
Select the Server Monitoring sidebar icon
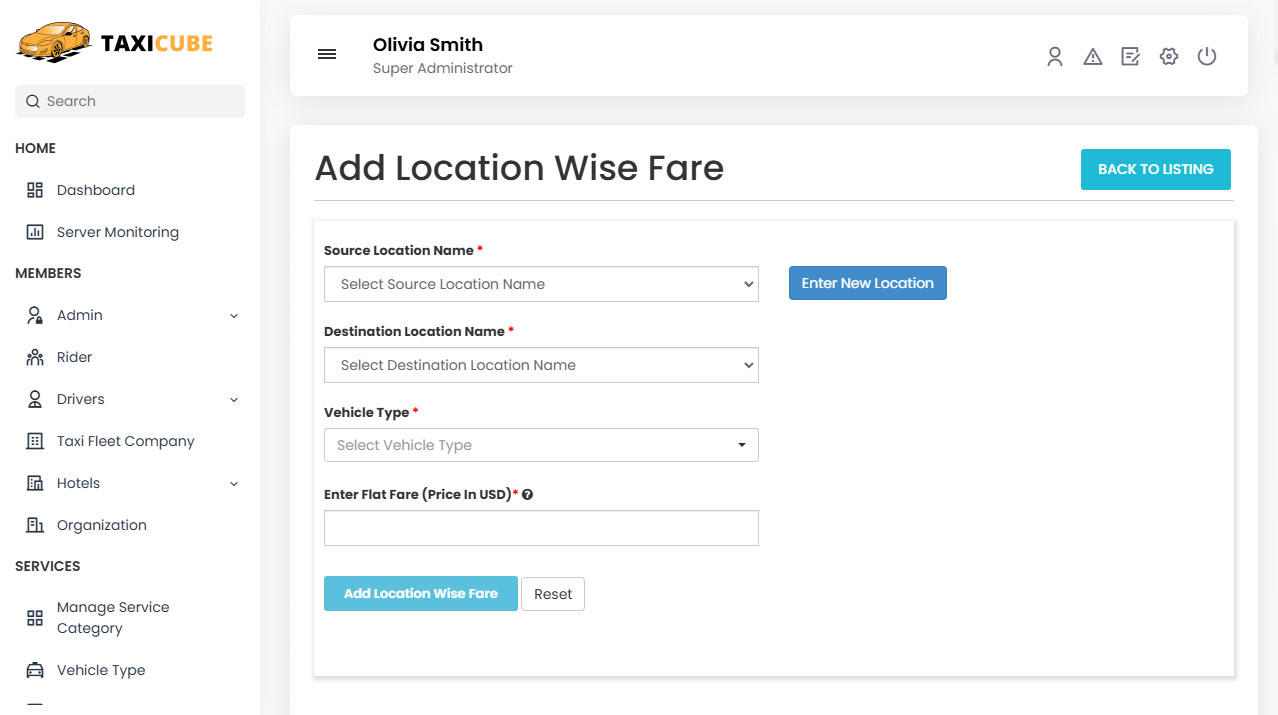coord(36,232)
